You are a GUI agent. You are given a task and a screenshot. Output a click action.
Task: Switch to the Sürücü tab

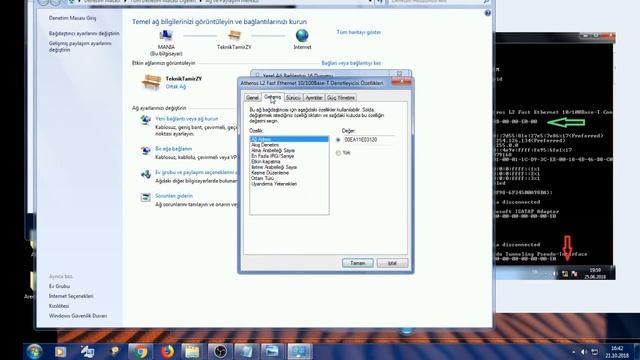tap(293, 98)
